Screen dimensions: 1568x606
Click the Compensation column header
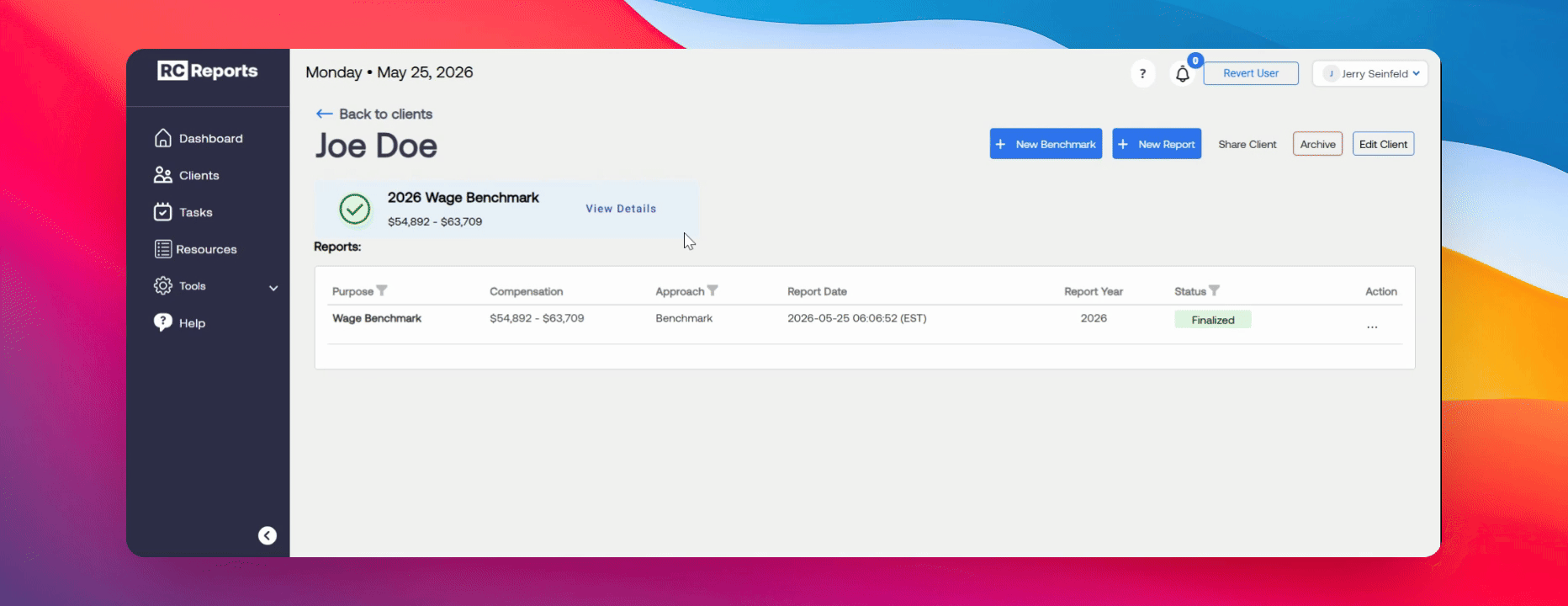tap(527, 291)
